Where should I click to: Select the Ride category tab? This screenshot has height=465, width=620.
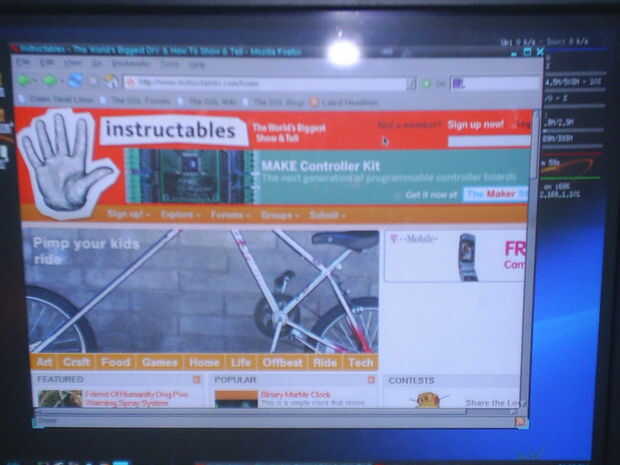(x=325, y=363)
